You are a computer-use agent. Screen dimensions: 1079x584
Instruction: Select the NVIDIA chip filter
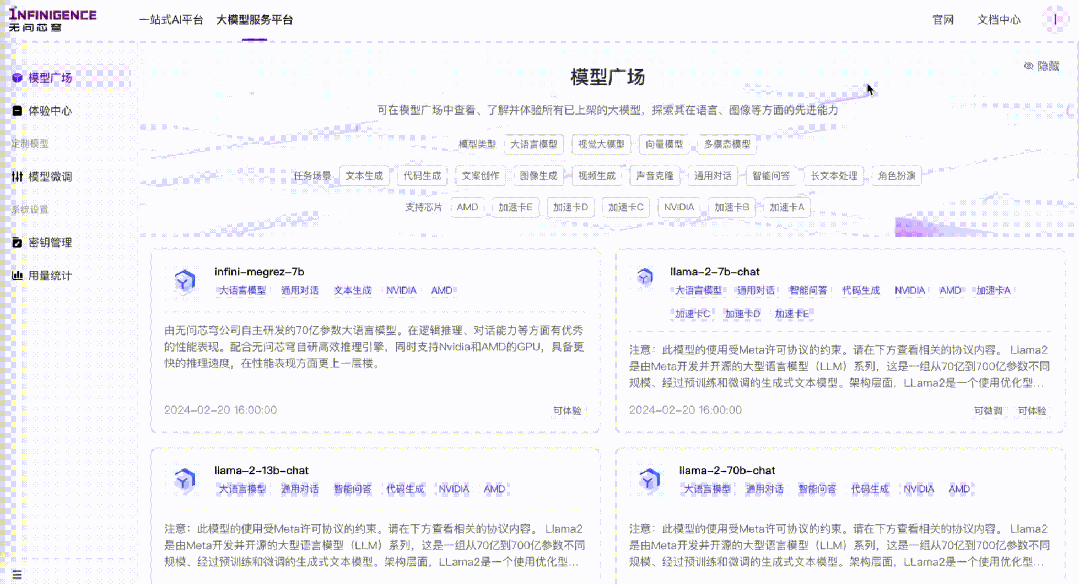click(x=679, y=207)
